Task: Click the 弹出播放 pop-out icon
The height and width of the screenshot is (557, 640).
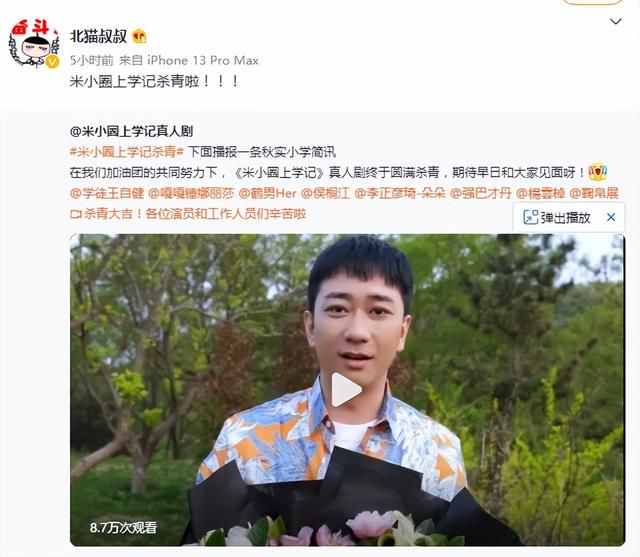Action: [530, 217]
